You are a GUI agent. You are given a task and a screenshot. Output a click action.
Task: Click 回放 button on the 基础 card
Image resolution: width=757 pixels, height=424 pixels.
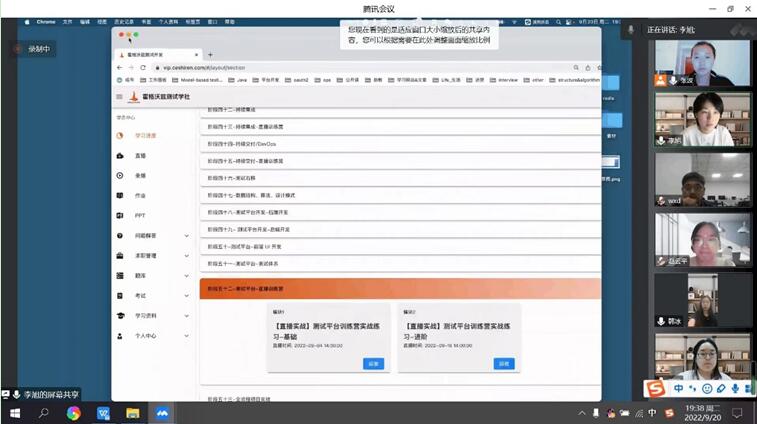[x=373, y=364]
